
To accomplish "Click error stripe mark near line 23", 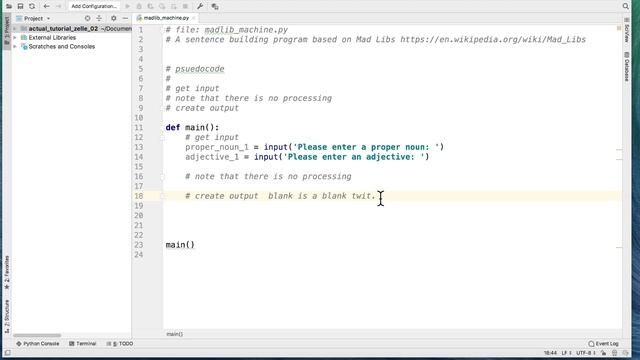I will (x=619, y=247).
